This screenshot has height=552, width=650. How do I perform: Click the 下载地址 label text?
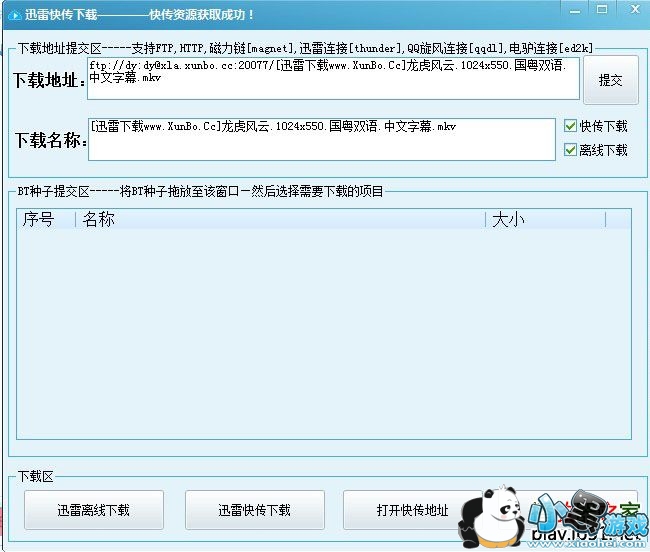click(x=49, y=80)
